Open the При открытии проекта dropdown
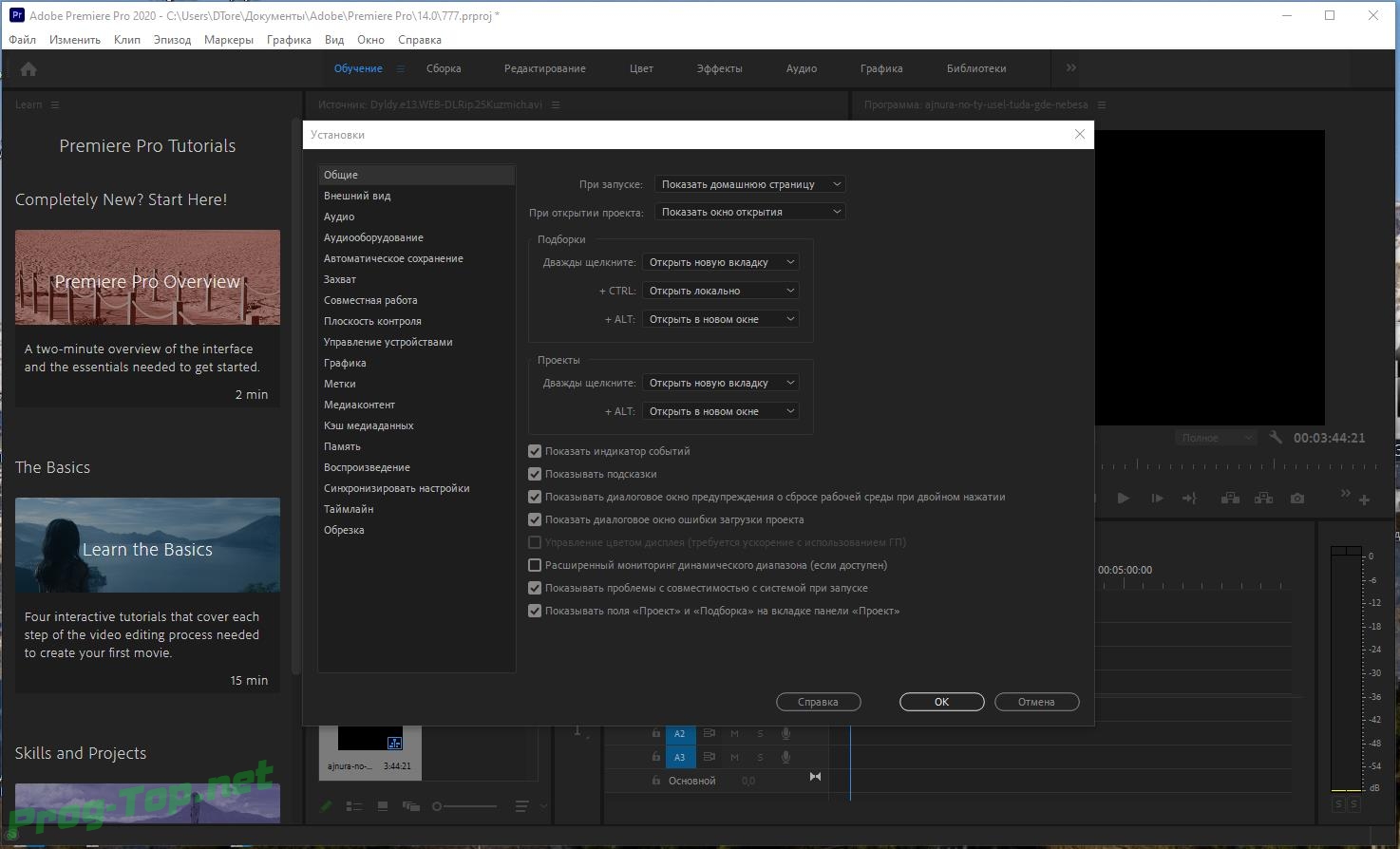 click(750, 212)
